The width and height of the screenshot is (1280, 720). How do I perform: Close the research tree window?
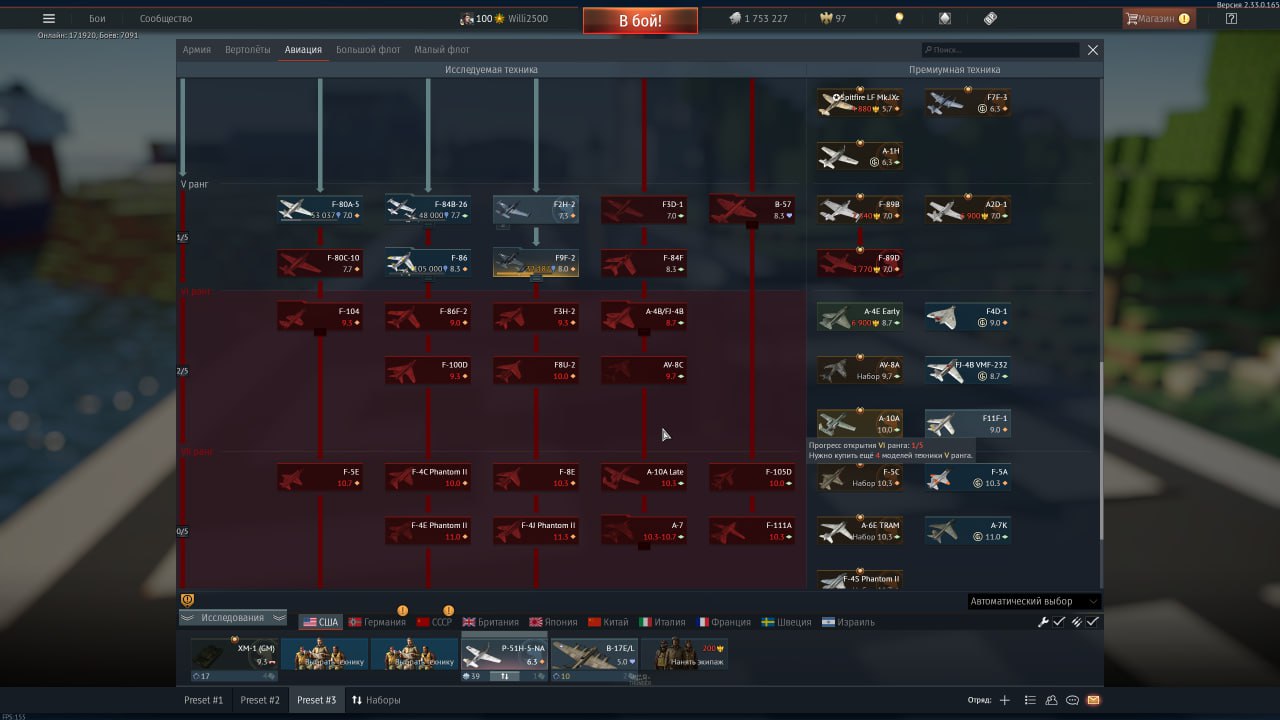click(x=1093, y=49)
